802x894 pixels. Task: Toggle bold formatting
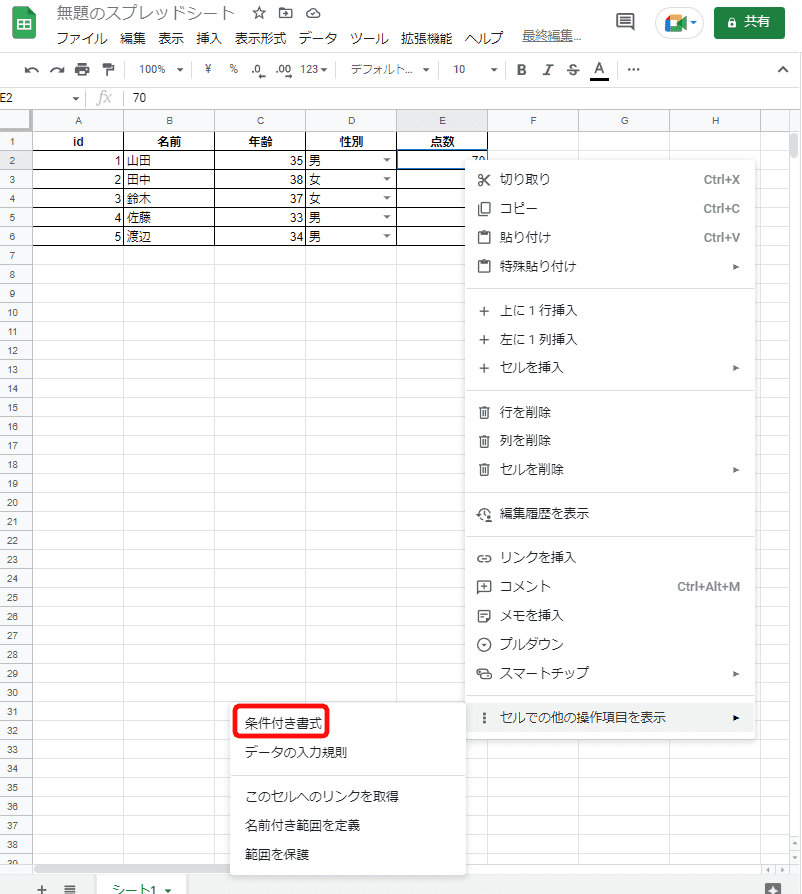click(x=519, y=70)
